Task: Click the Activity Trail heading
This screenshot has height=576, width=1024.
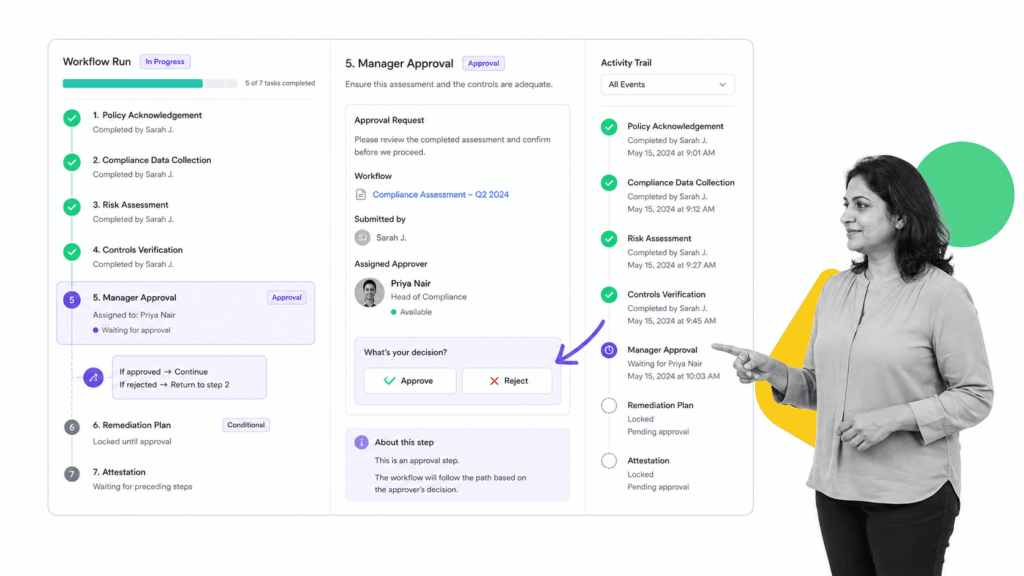Action: click(626, 63)
